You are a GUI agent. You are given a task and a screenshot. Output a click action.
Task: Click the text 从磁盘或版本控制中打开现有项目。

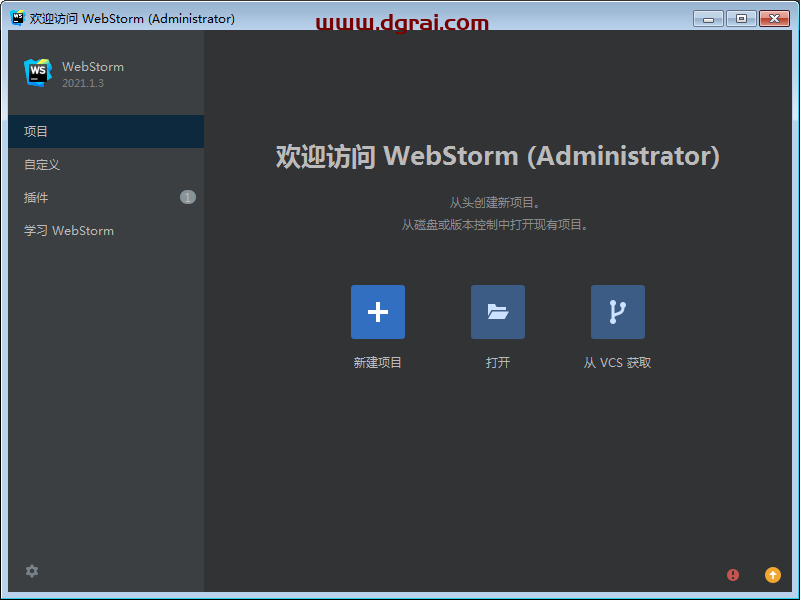[x=494, y=224]
